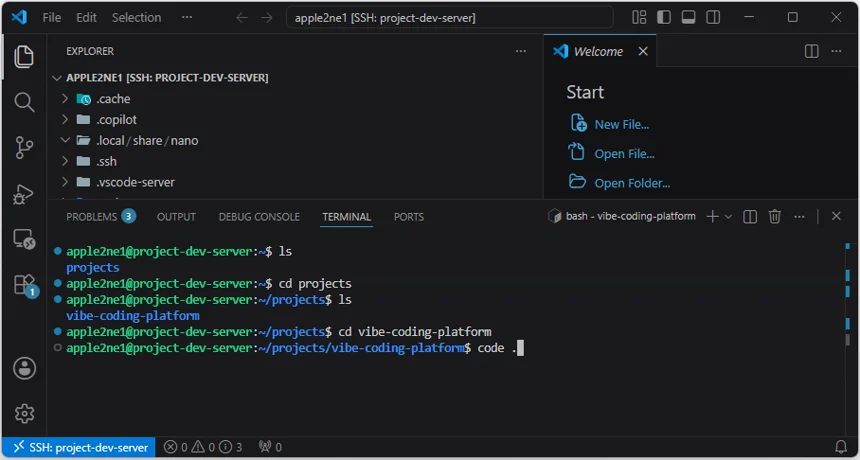This screenshot has height=460, width=860.
Task: Click the VS Code logo in title bar
Action: click(x=19, y=18)
